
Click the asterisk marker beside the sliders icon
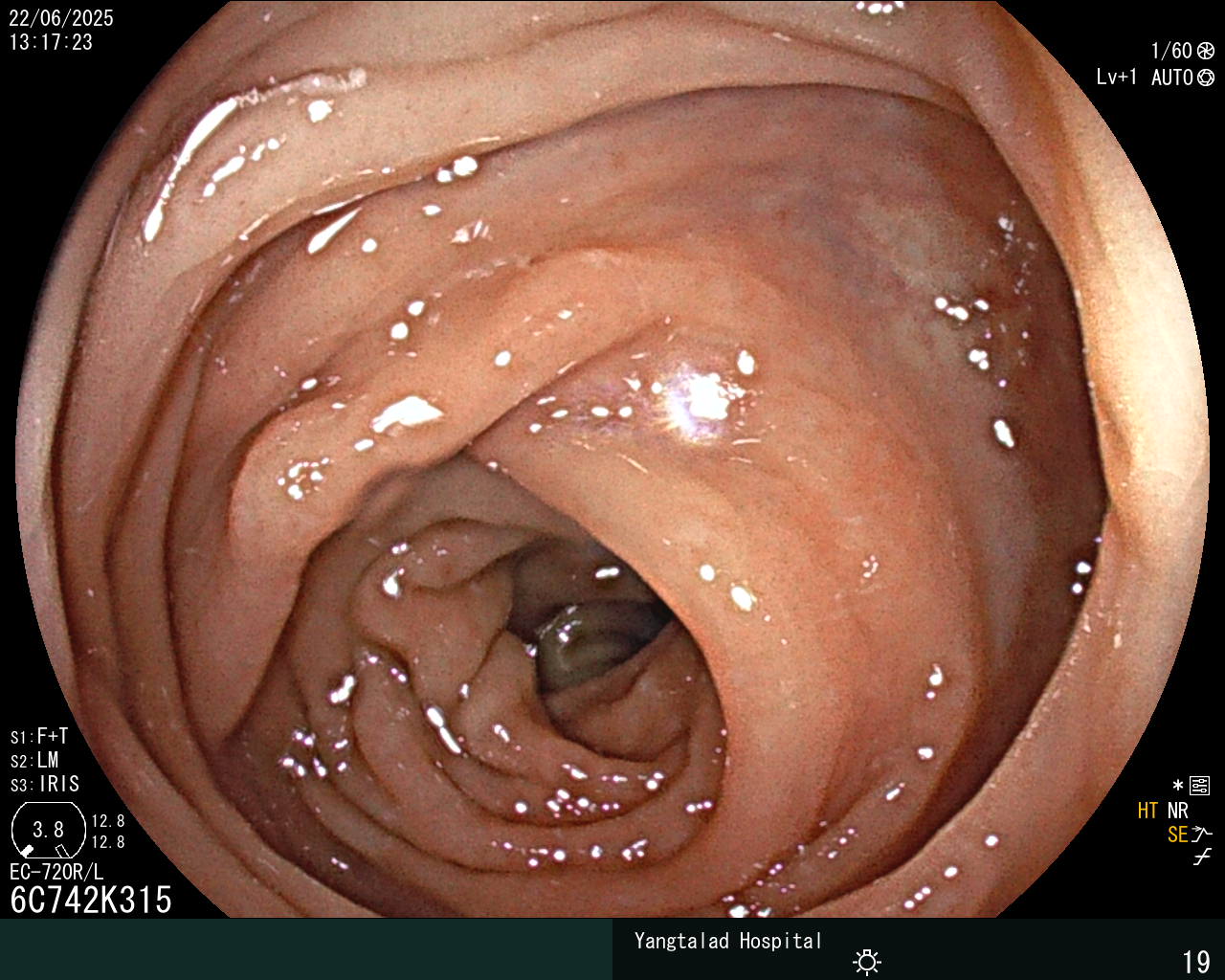tap(1178, 787)
